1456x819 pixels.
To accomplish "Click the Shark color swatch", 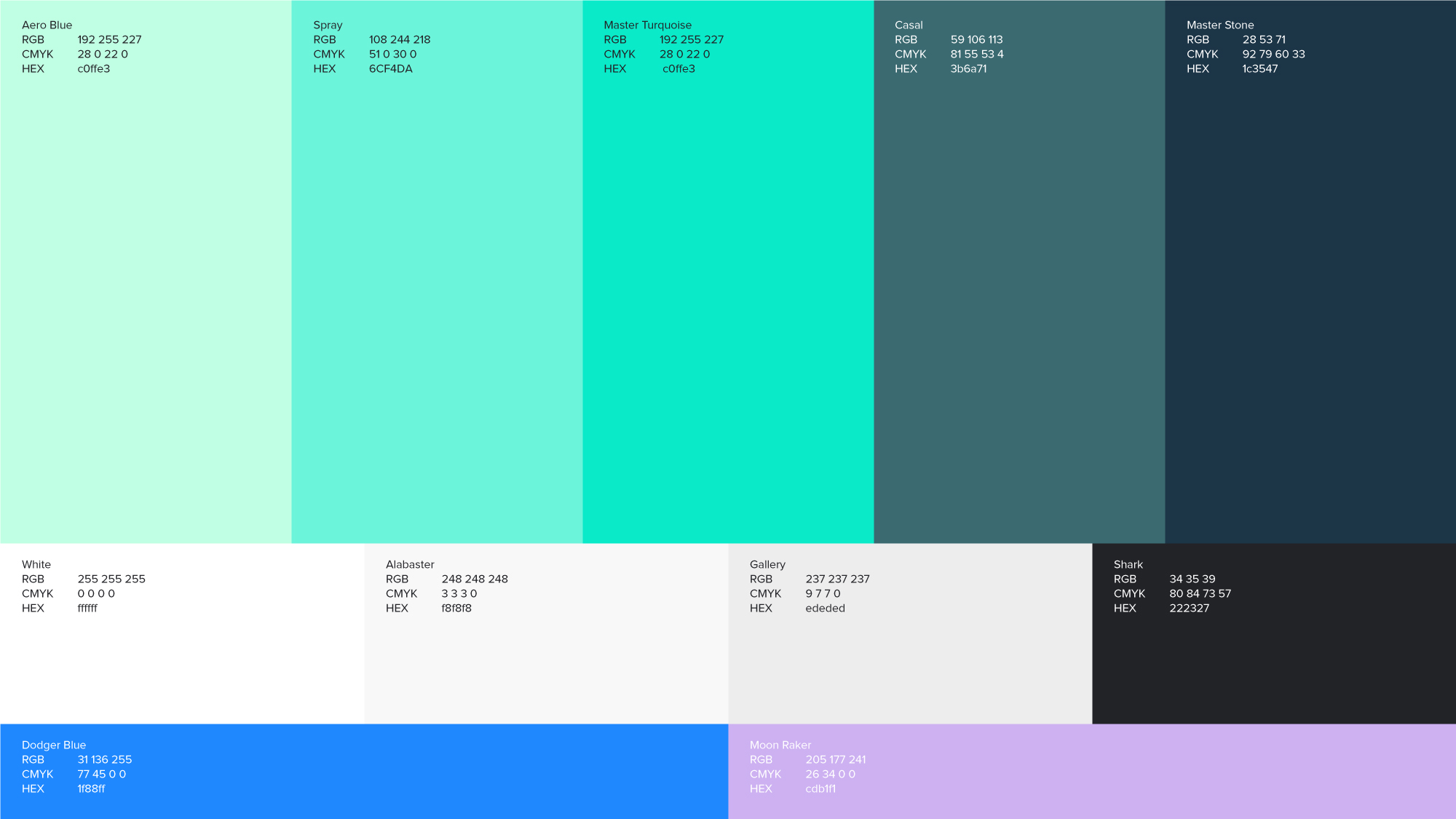I will pos(1274,633).
